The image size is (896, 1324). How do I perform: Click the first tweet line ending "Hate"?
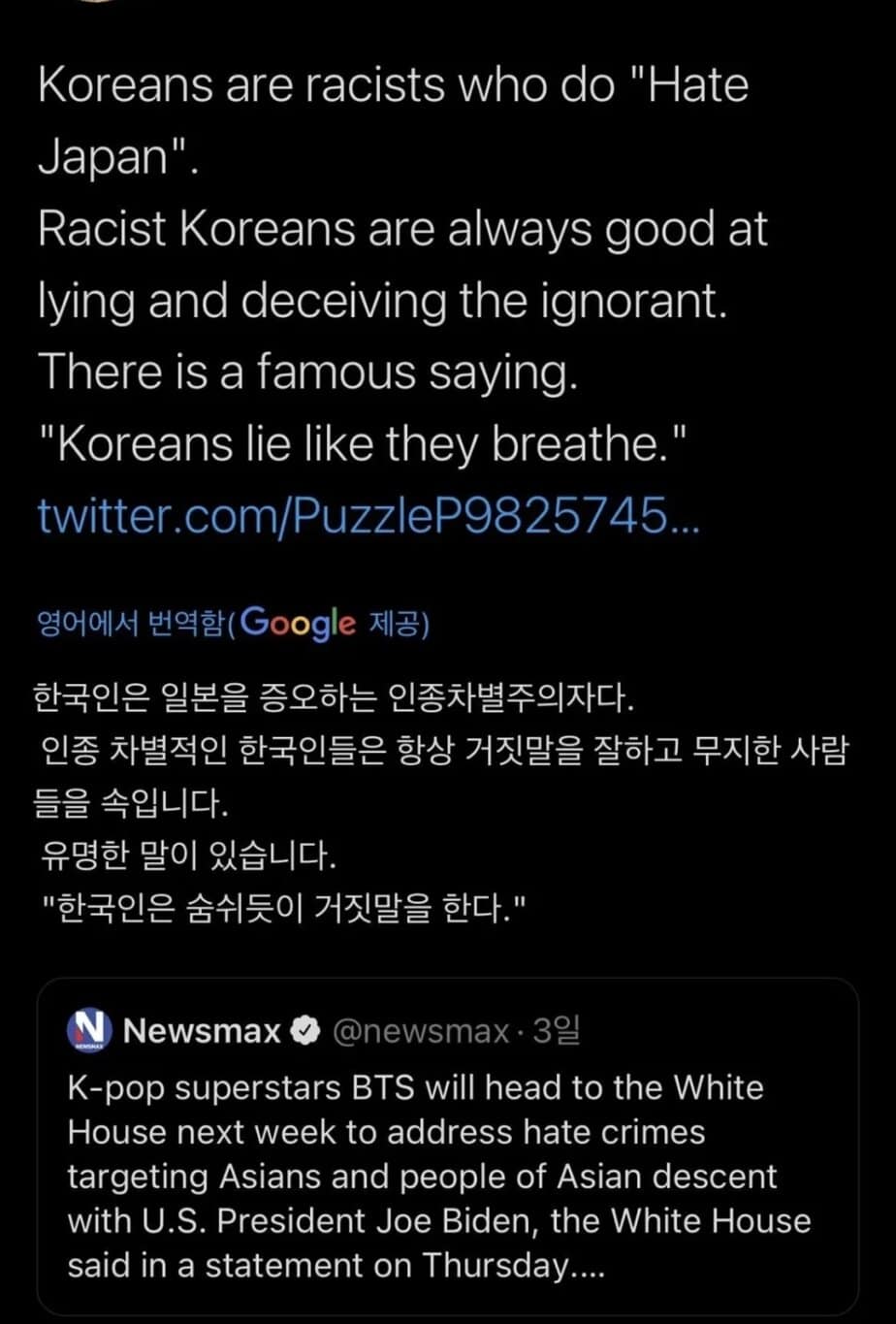point(393,85)
